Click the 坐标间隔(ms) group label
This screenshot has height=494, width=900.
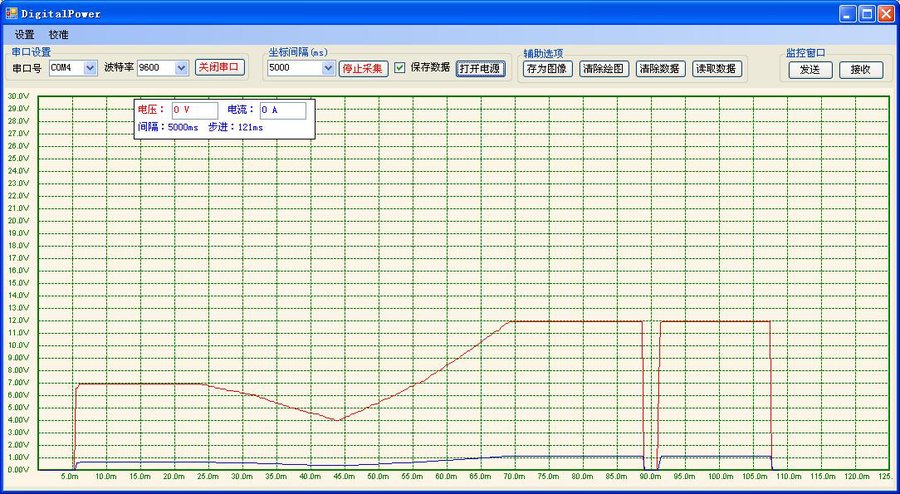pyautogui.click(x=297, y=52)
